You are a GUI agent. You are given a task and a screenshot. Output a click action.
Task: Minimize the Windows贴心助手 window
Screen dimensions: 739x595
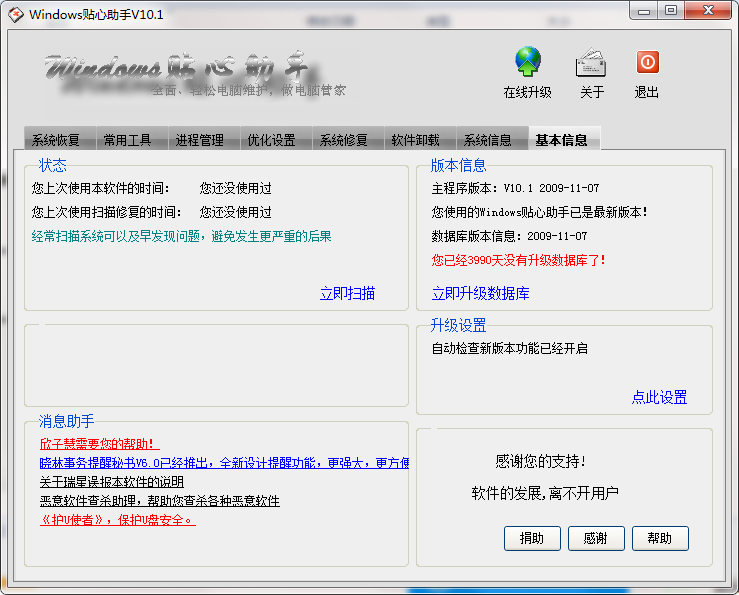coord(644,11)
